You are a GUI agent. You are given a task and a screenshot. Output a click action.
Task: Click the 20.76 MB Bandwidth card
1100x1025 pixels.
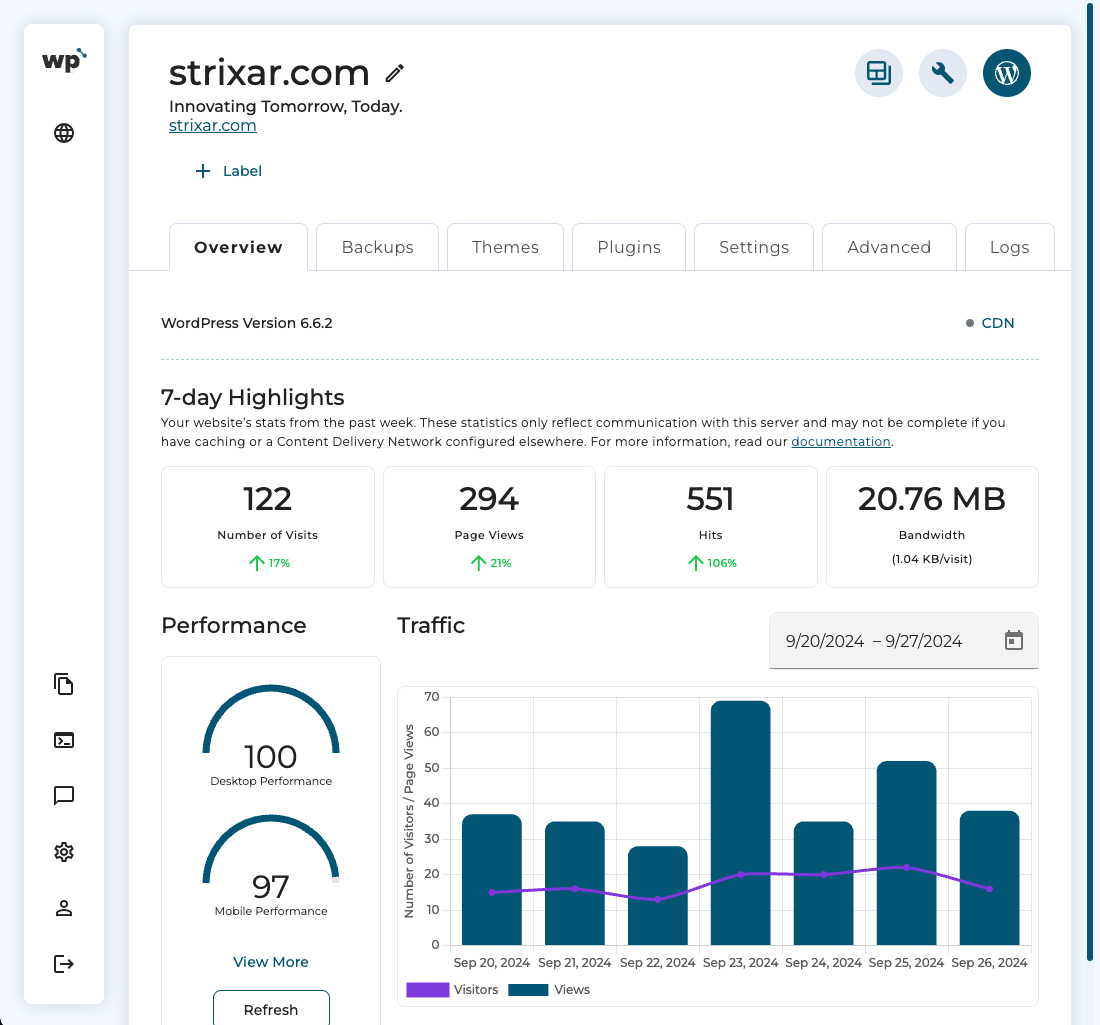(x=932, y=527)
